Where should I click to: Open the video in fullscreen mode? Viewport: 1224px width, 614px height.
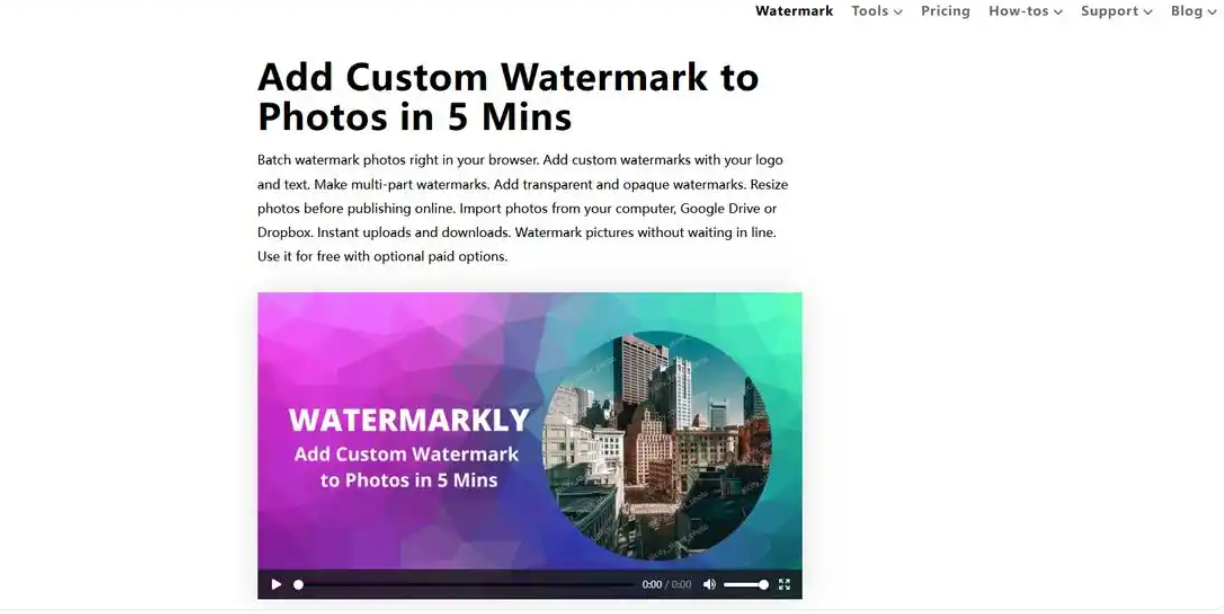pos(784,585)
